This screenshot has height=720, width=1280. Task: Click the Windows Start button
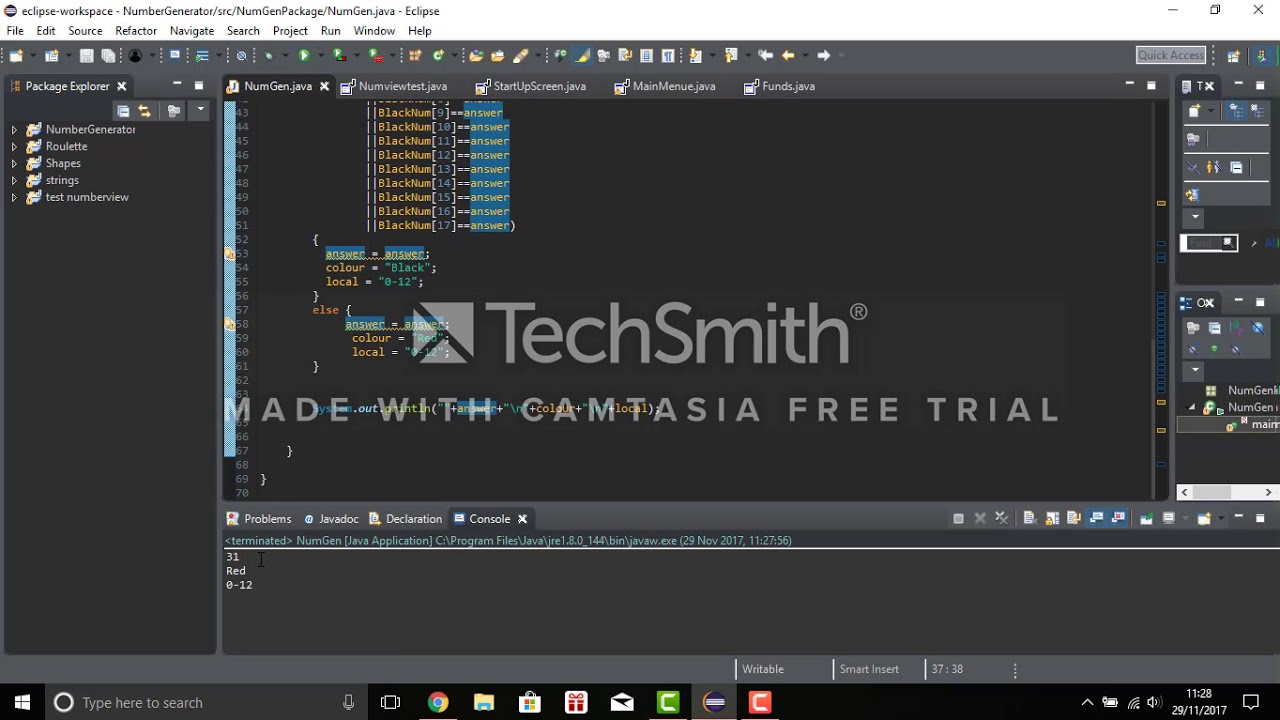(22, 702)
